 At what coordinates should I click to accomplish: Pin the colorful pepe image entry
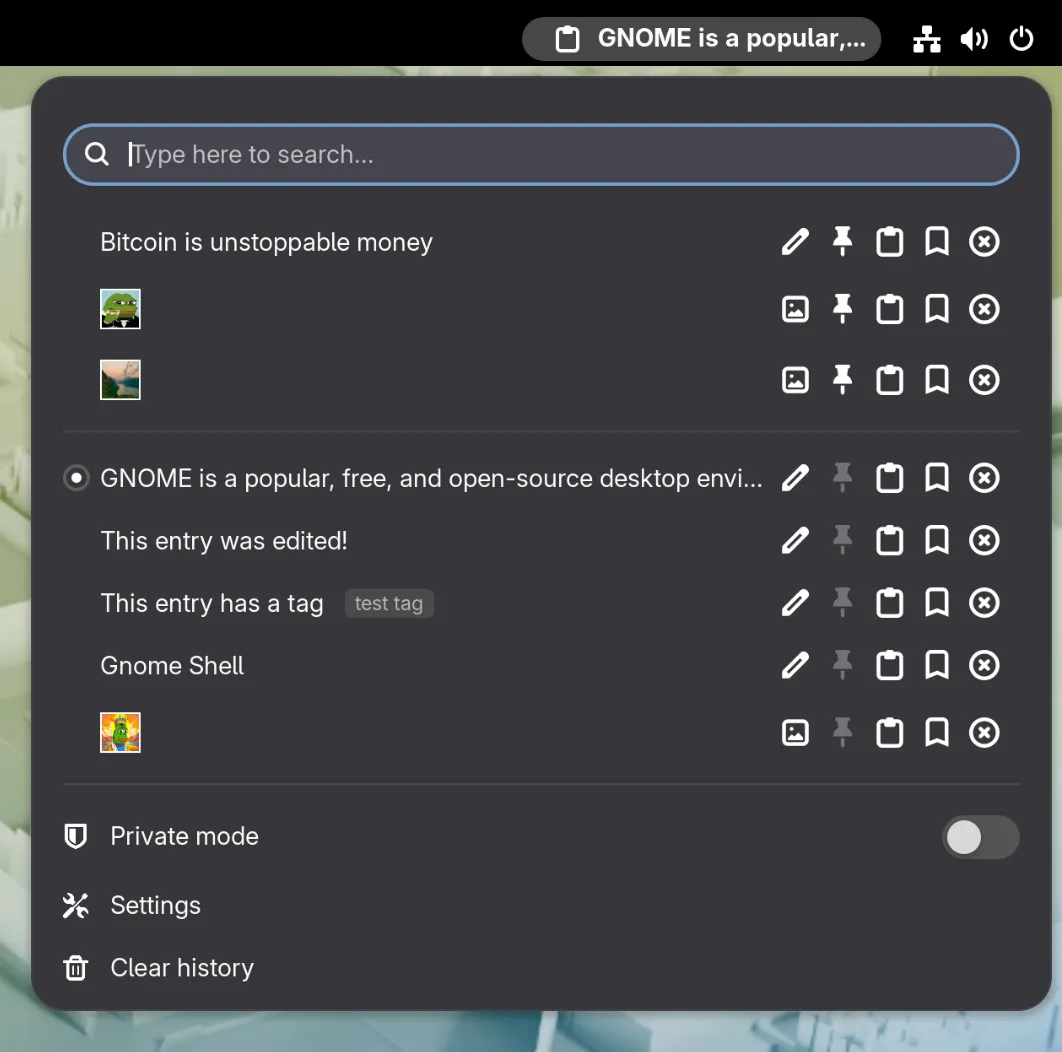tap(842, 733)
